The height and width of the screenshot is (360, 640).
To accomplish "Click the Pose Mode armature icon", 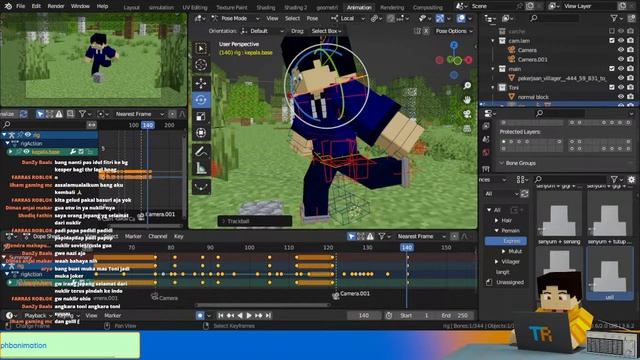I will [x=215, y=18].
